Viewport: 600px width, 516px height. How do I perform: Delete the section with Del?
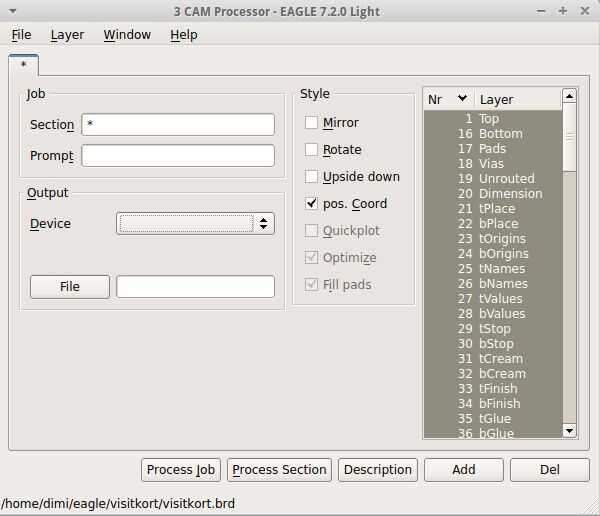pyautogui.click(x=549, y=470)
